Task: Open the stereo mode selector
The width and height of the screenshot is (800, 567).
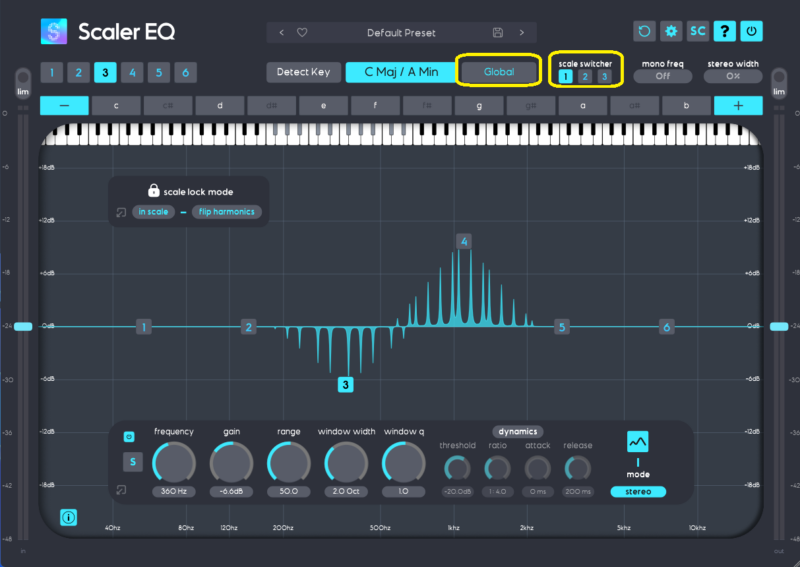Action: pos(638,491)
